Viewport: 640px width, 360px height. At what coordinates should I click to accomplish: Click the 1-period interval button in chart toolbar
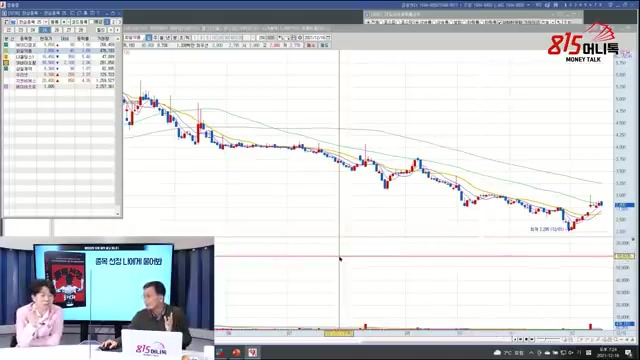pyautogui.click(x=195, y=38)
